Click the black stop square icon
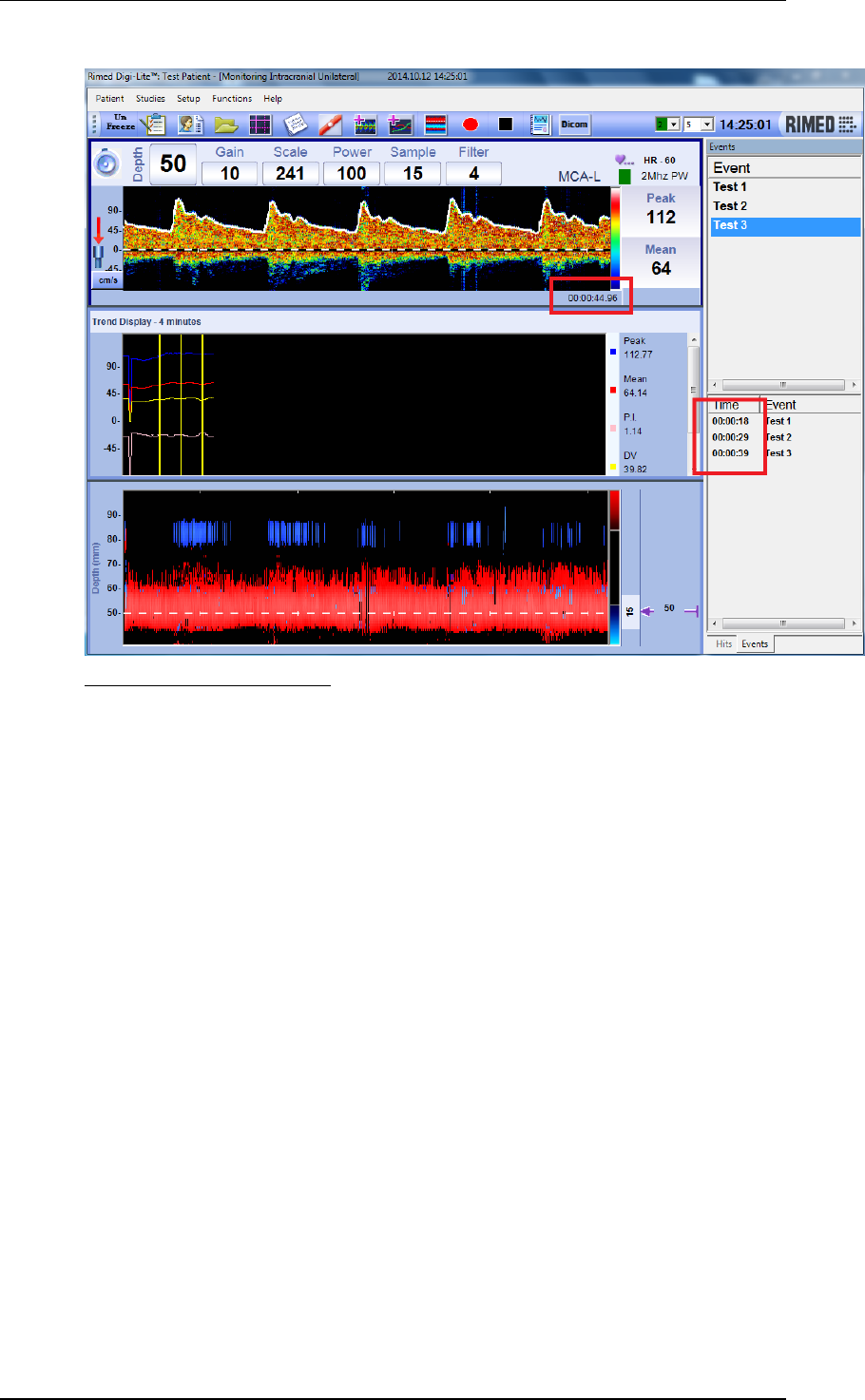865x1400 pixels. [506, 125]
